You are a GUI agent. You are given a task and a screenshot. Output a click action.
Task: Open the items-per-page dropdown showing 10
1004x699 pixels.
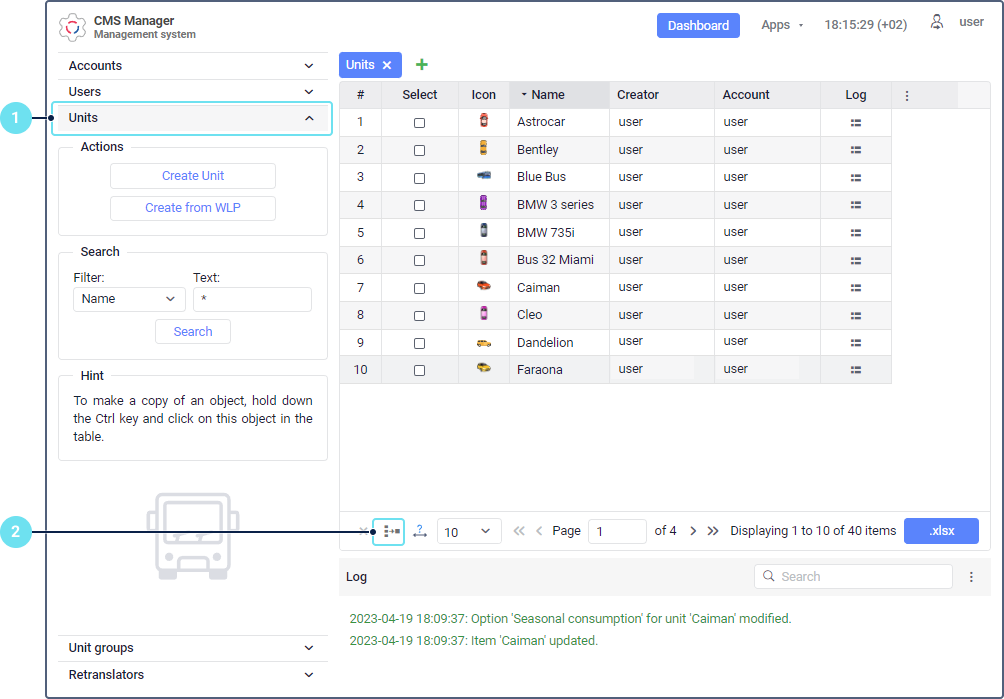pos(469,531)
